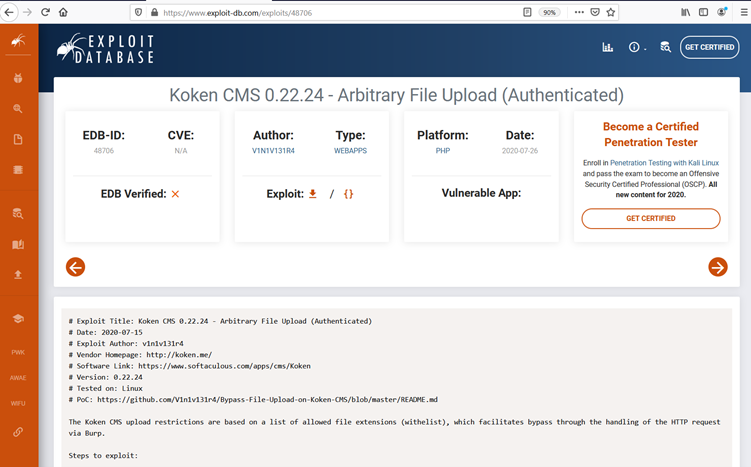View raw exploit code braces icon
The width and height of the screenshot is (751, 467).
[348, 194]
